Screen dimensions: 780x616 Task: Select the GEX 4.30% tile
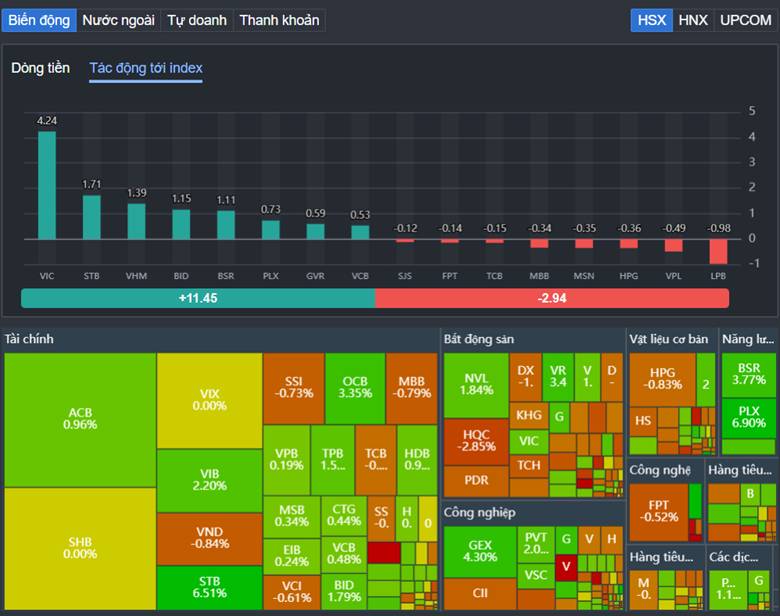[480, 552]
